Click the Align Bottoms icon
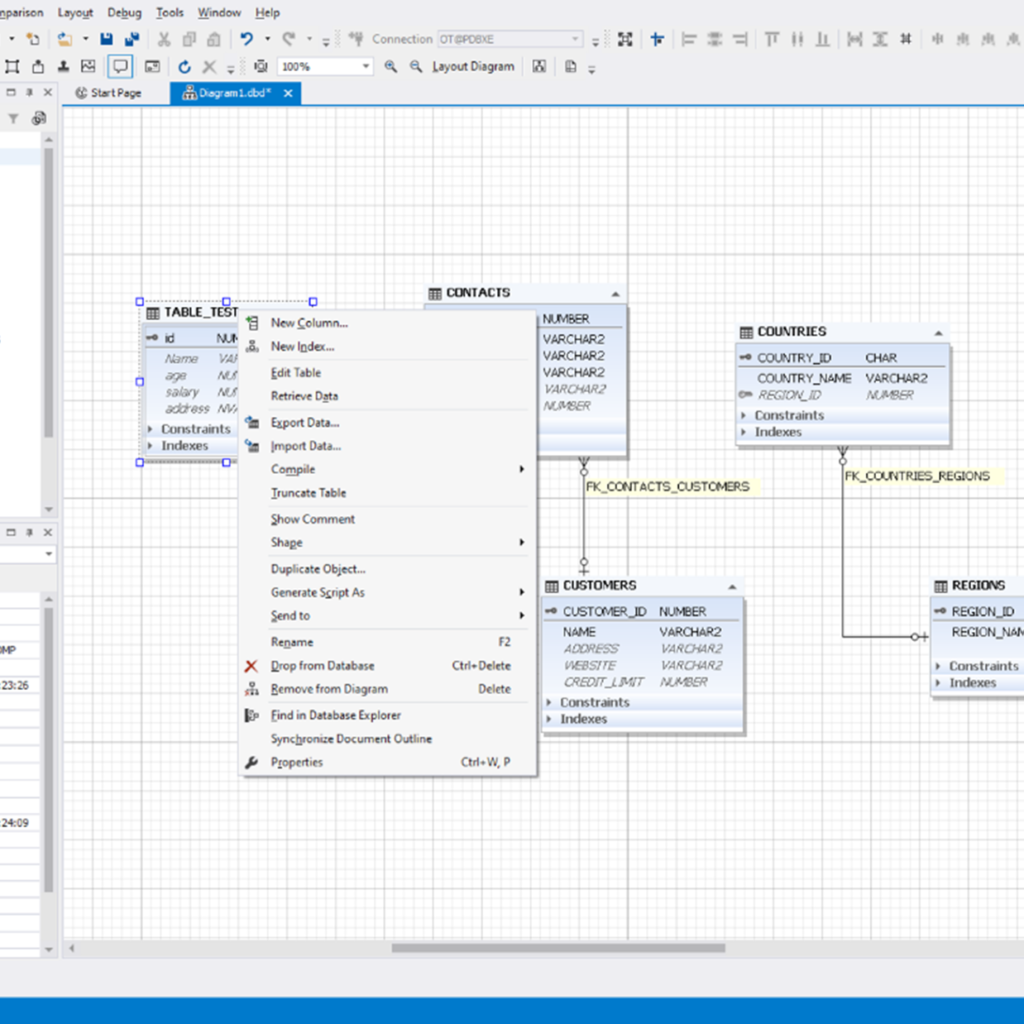The width and height of the screenshot is (1024, 1024). pyautogui.click(x=822, y=39)
